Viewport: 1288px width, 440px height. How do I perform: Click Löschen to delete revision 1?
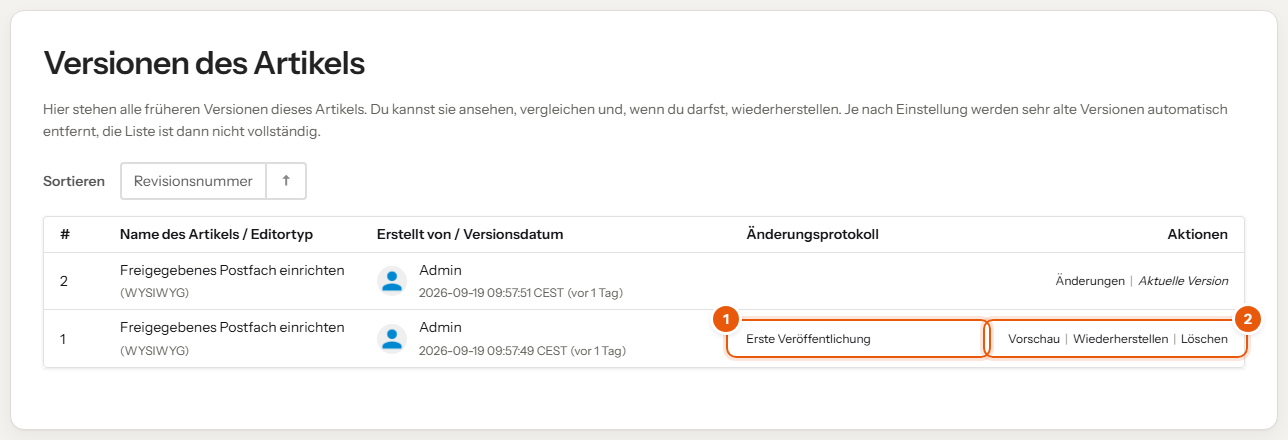tap(1204, 339)
